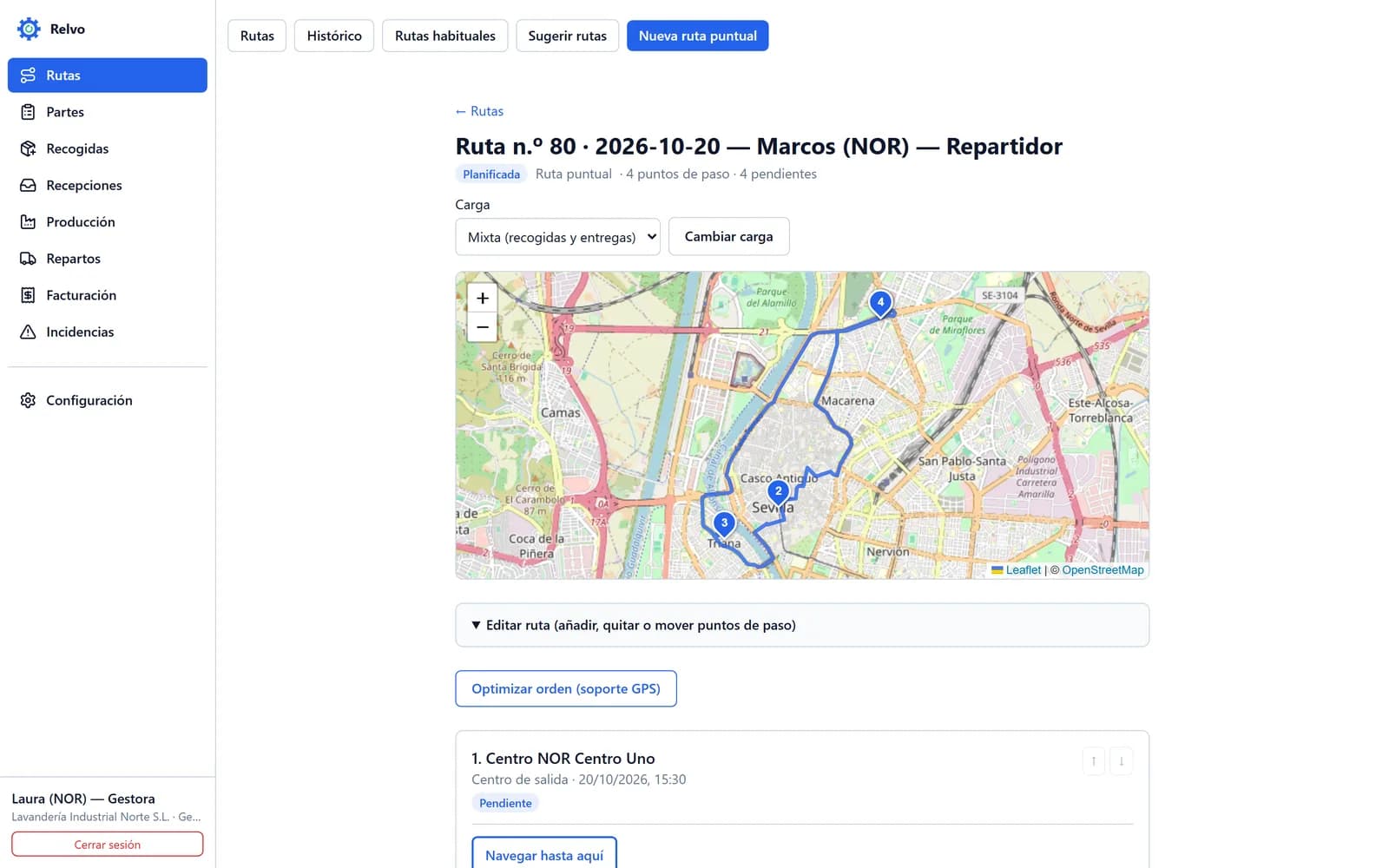The image size is (1389, 868).
Task: Click the Facturación invoice icon
Action: 28,295
